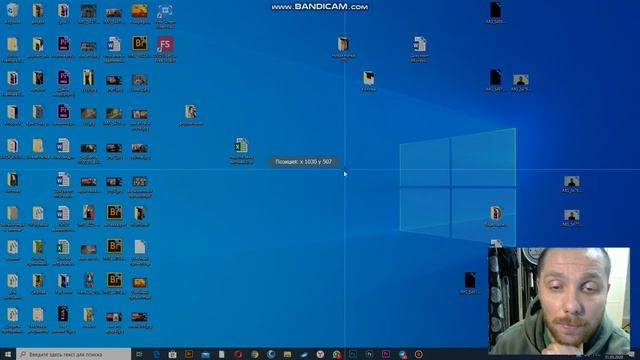Open File Explorer from the taskbar
Screen dimensions: 640x360
[287, 354]
